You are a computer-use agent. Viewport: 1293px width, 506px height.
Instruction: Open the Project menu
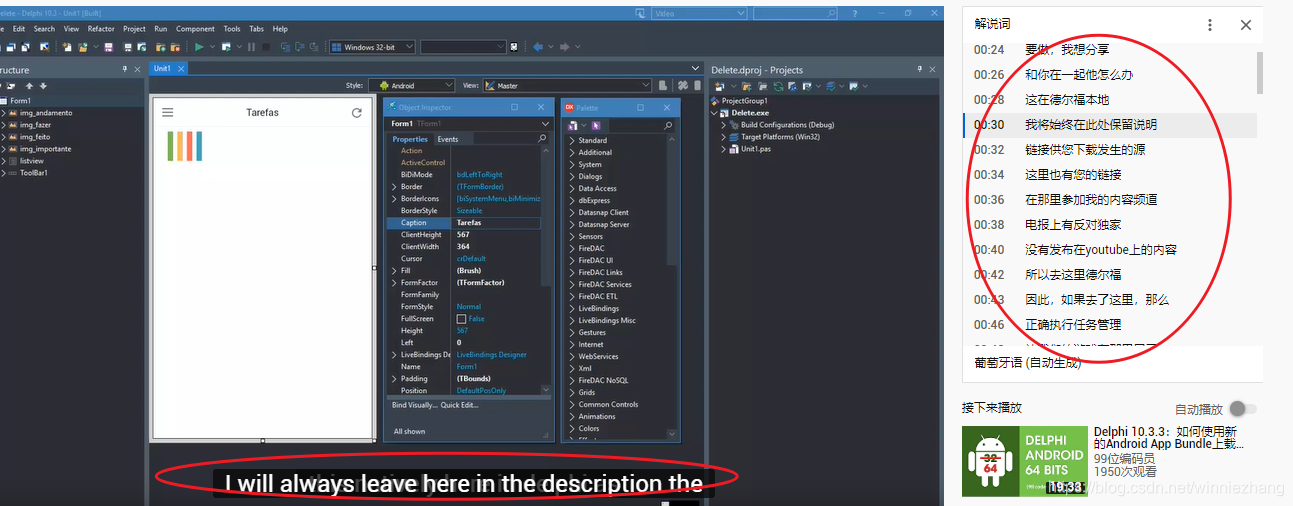point(134,29)
